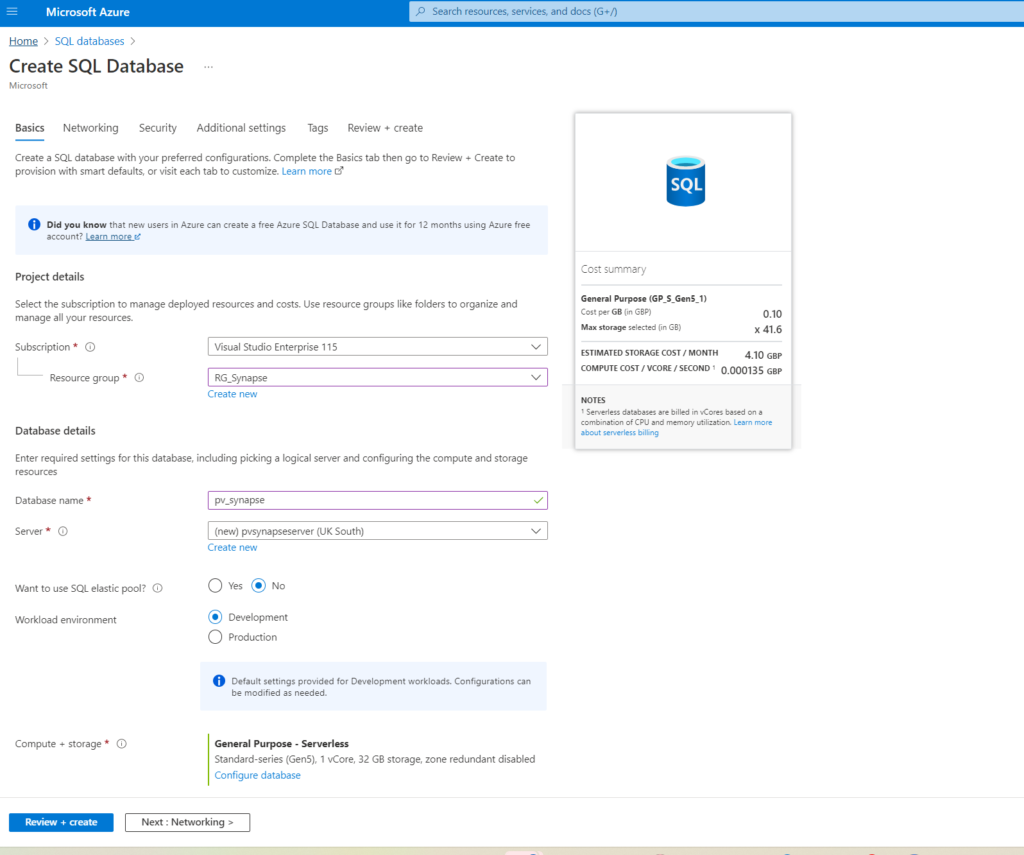The width and height of the screenshot is (1024, 855).
Task: Switch to the Networking tab
Action: (x=91, y=128)
